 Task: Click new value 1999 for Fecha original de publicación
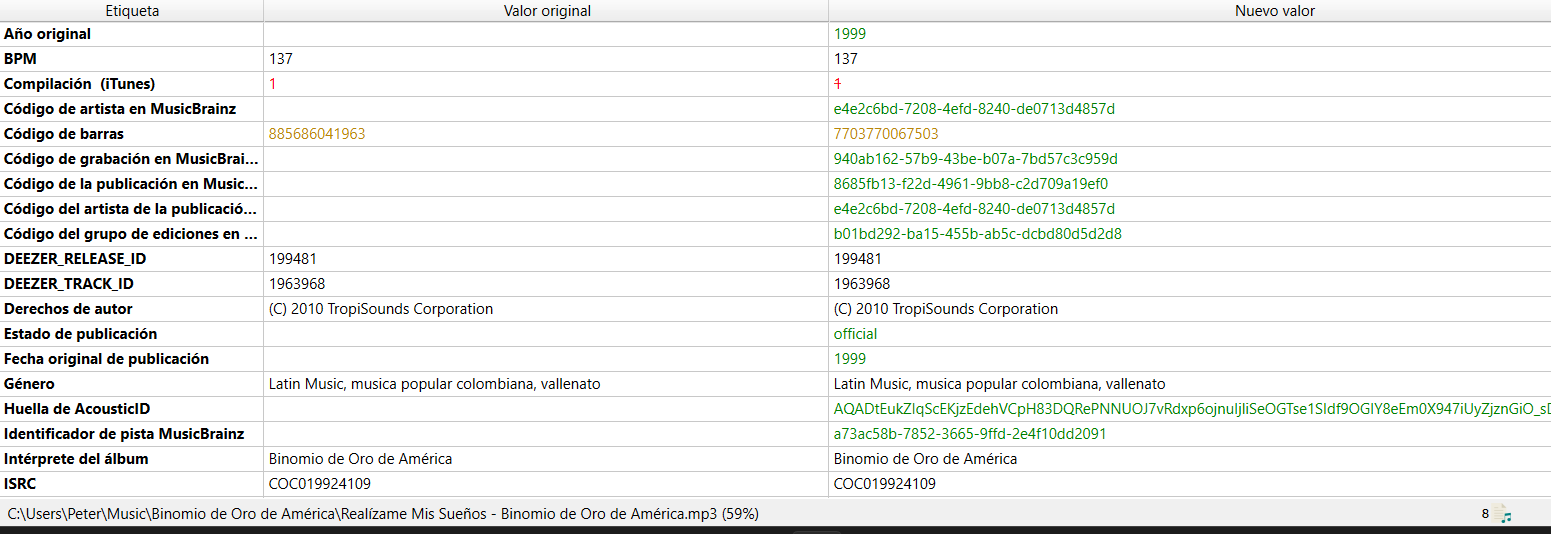tap(850, 359)
